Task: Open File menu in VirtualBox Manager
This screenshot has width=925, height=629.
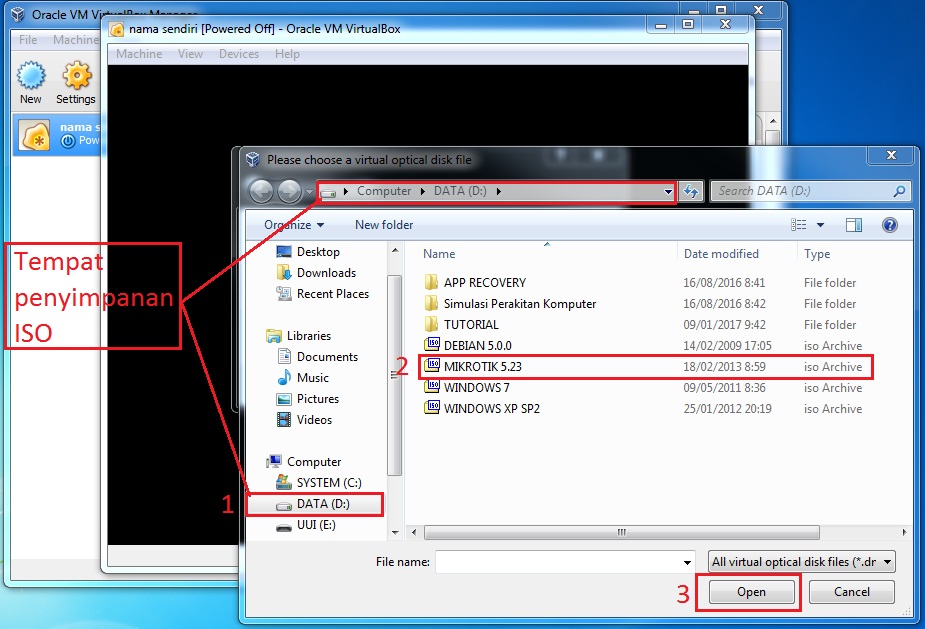Action: pyautogui.click(x=28, y=40)
